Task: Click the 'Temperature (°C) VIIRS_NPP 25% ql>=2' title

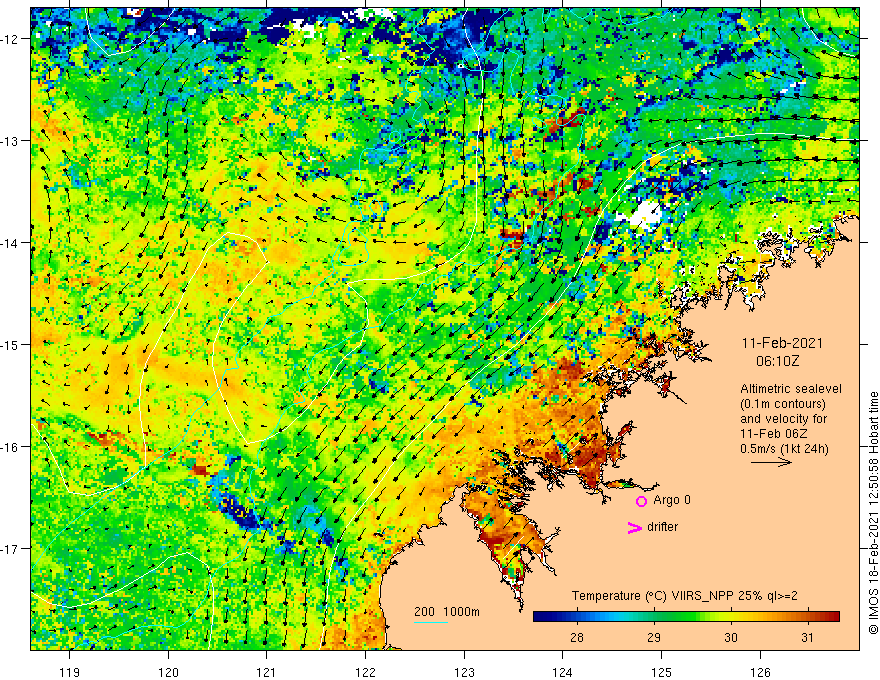Action: click(684, 596)
